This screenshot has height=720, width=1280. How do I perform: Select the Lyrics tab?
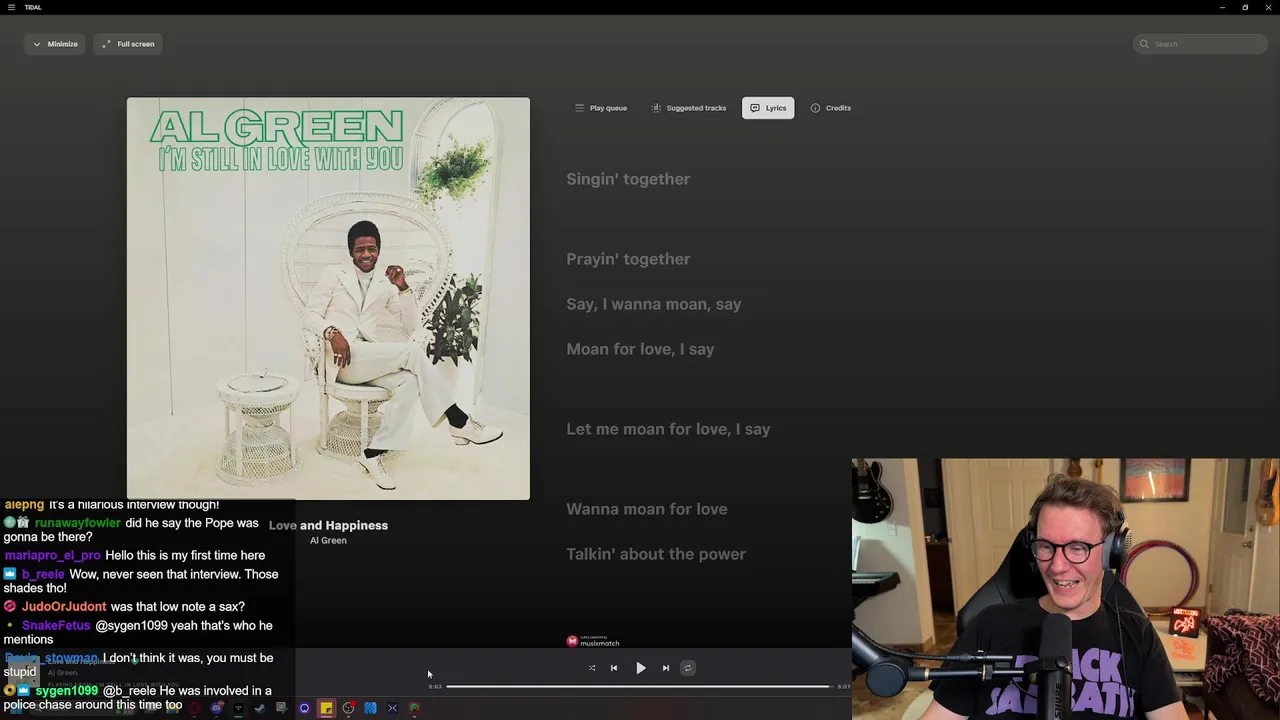(768, 108)
